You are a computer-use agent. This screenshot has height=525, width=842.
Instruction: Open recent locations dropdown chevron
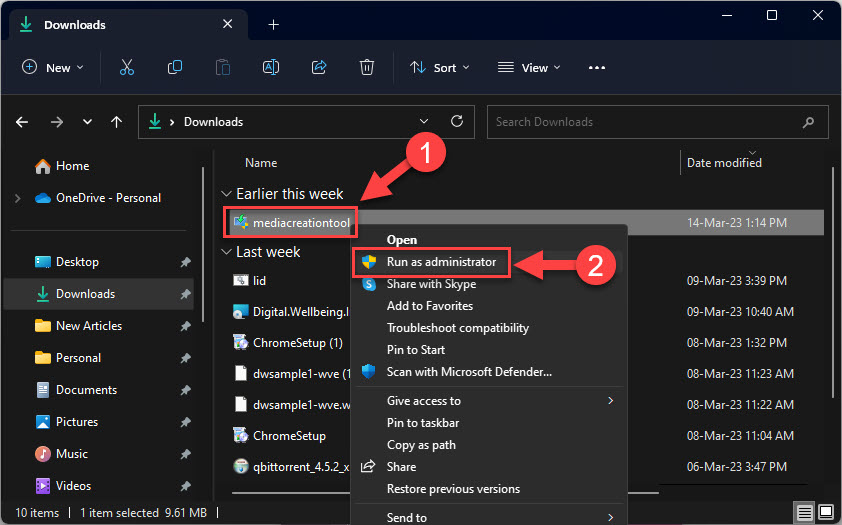[x=87, y=122]
